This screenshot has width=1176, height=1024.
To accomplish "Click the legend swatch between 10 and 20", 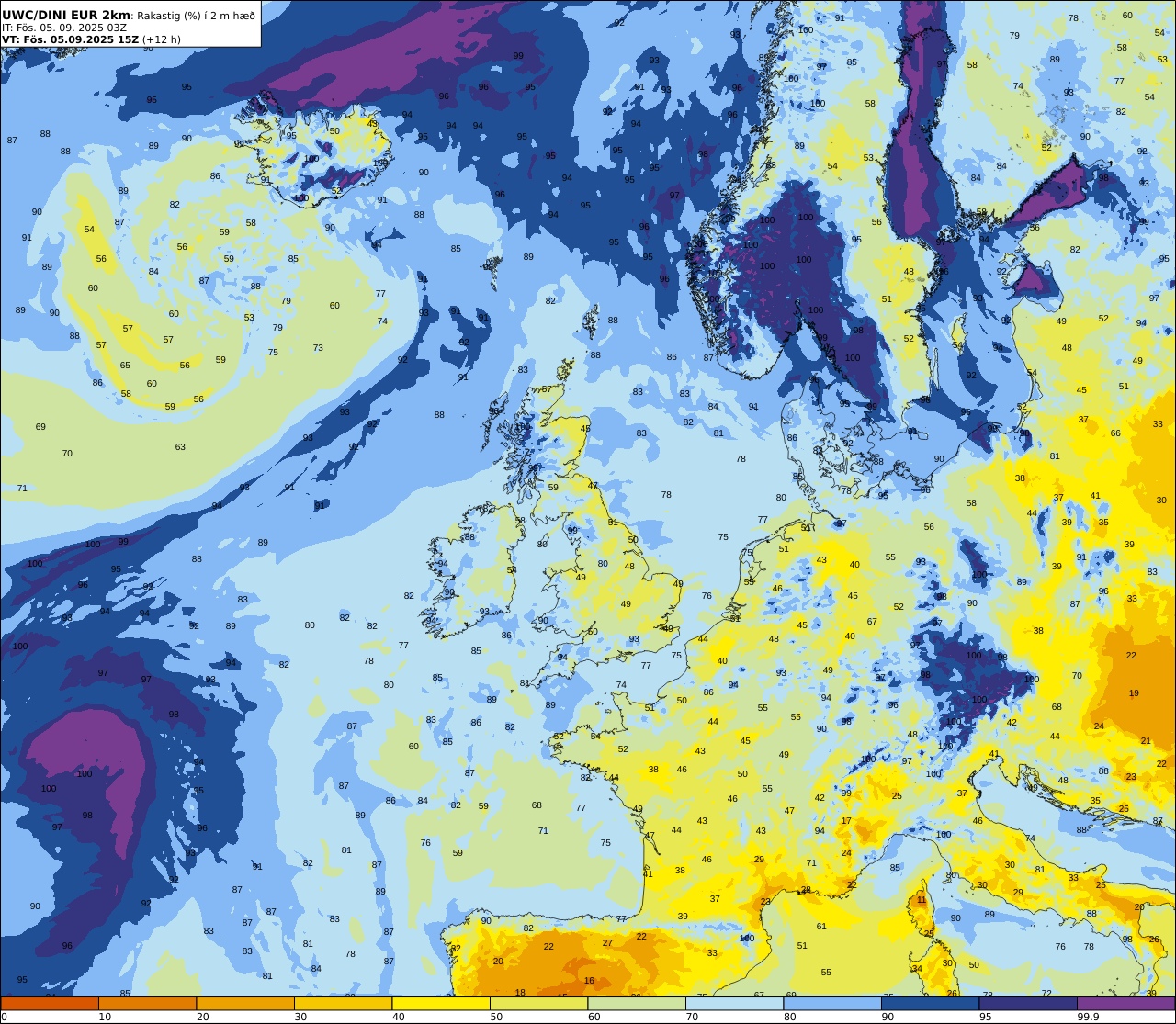I will point(147,1003).
